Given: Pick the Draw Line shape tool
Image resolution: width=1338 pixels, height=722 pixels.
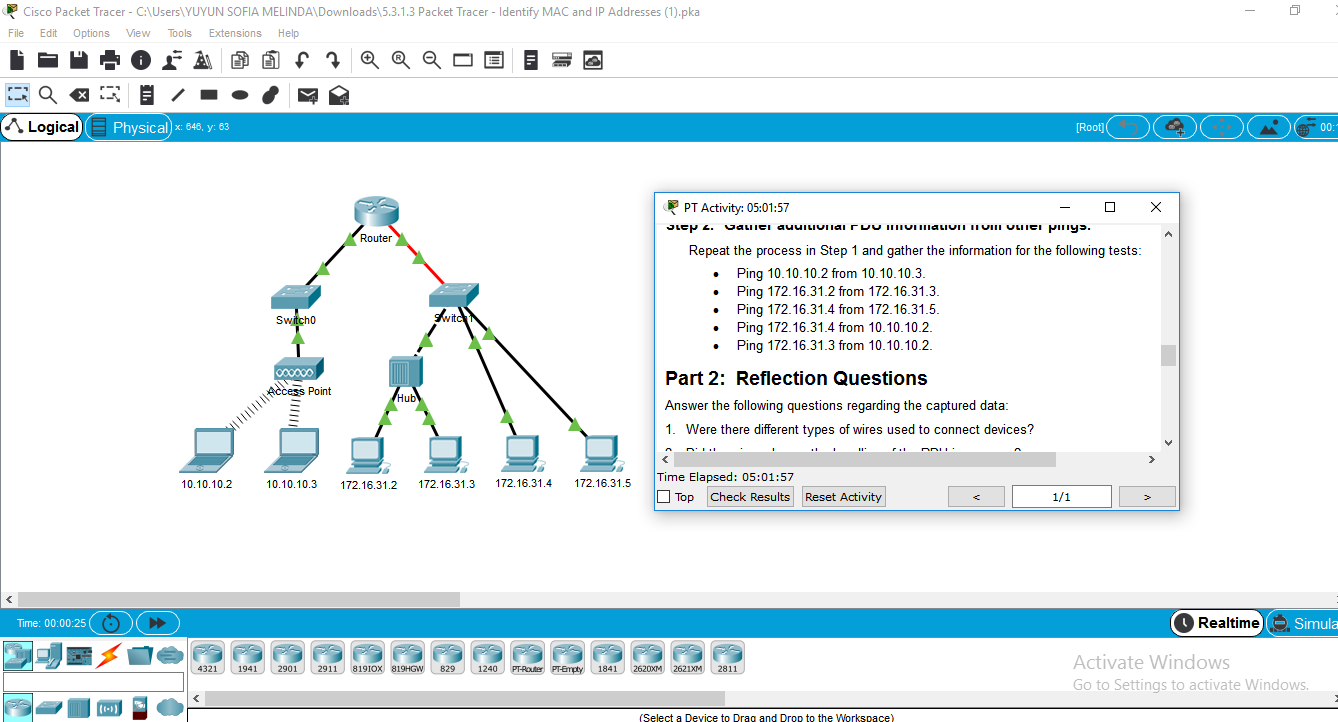Looking at the screenshot, I should click(x=176, y=95).
